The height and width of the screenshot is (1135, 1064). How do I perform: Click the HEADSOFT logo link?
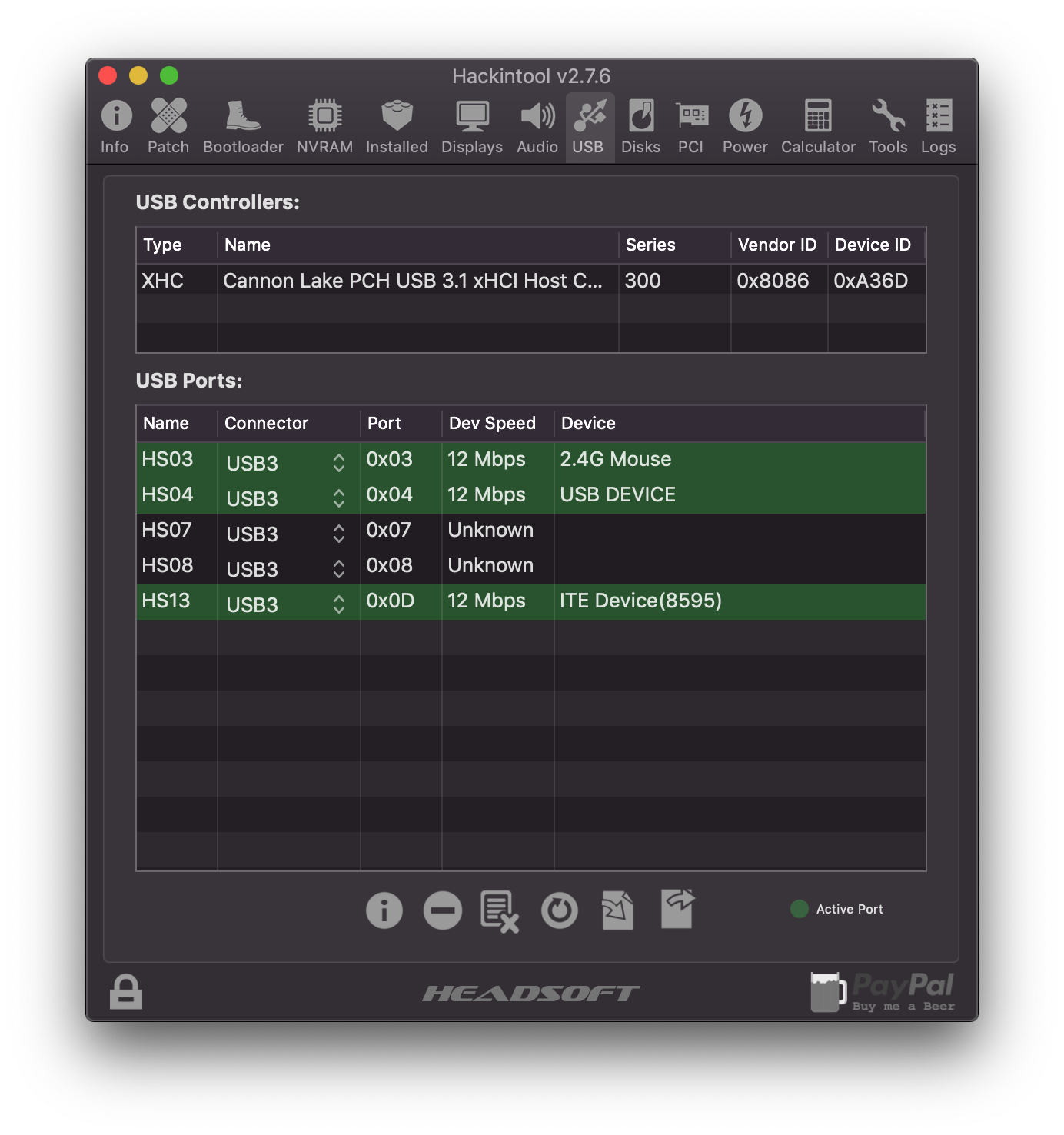point(531,994)
